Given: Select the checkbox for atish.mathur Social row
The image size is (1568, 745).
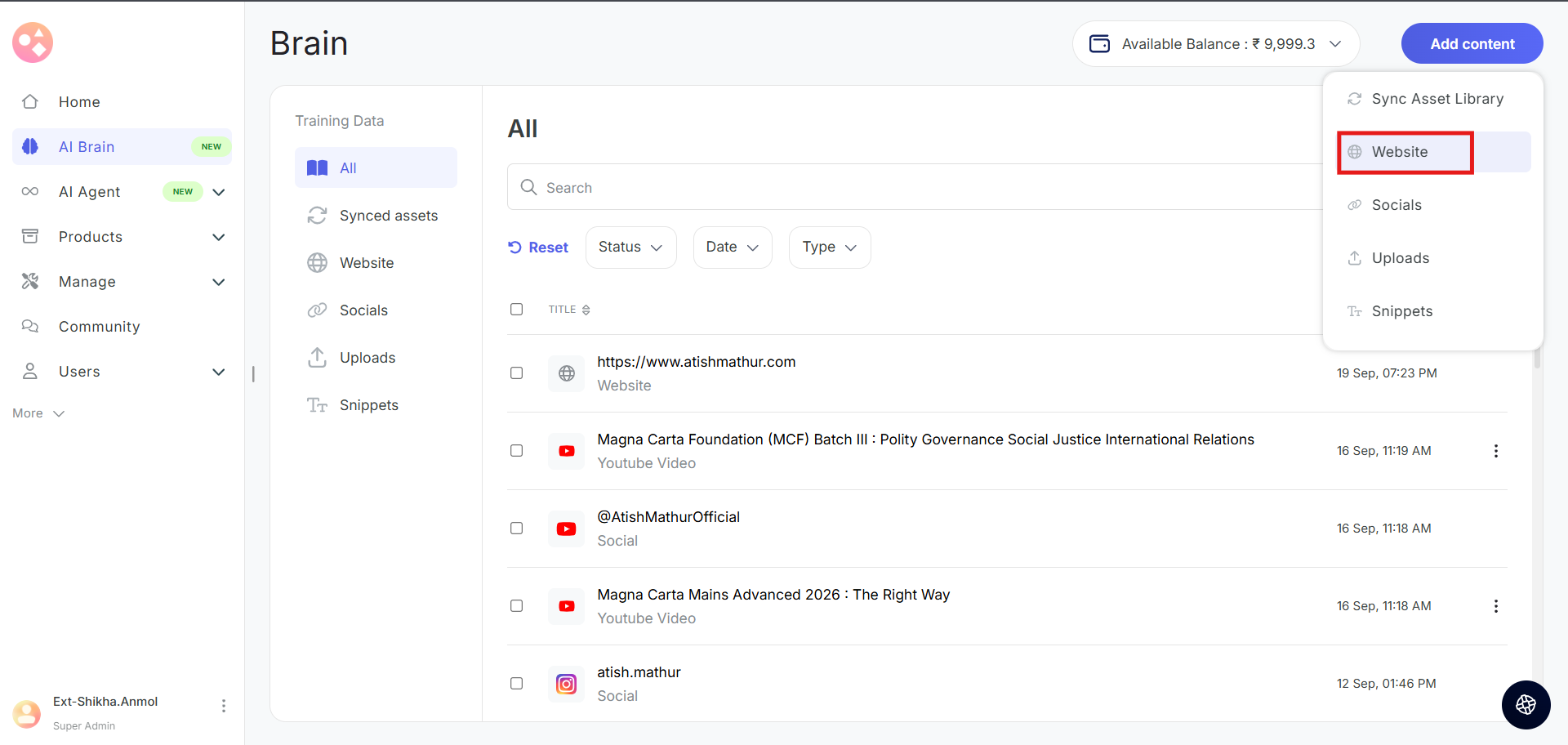Looking at the screenshot, I should tap(516, 684).
